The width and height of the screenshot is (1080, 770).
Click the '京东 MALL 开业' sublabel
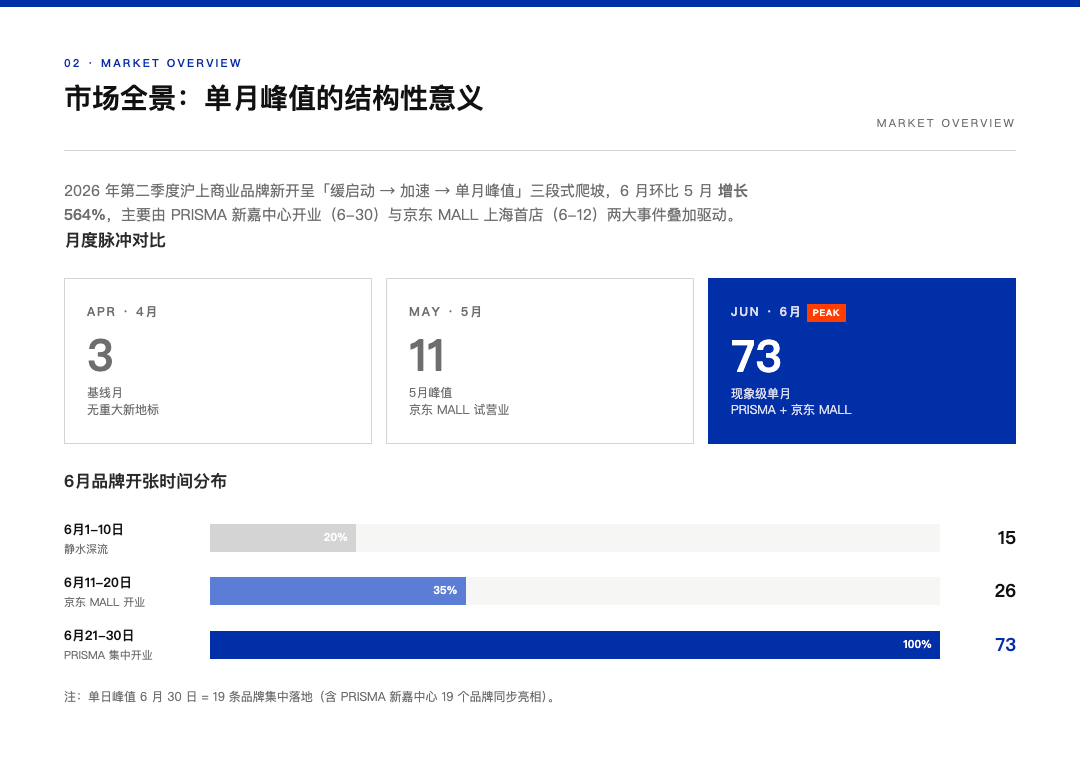105,602
